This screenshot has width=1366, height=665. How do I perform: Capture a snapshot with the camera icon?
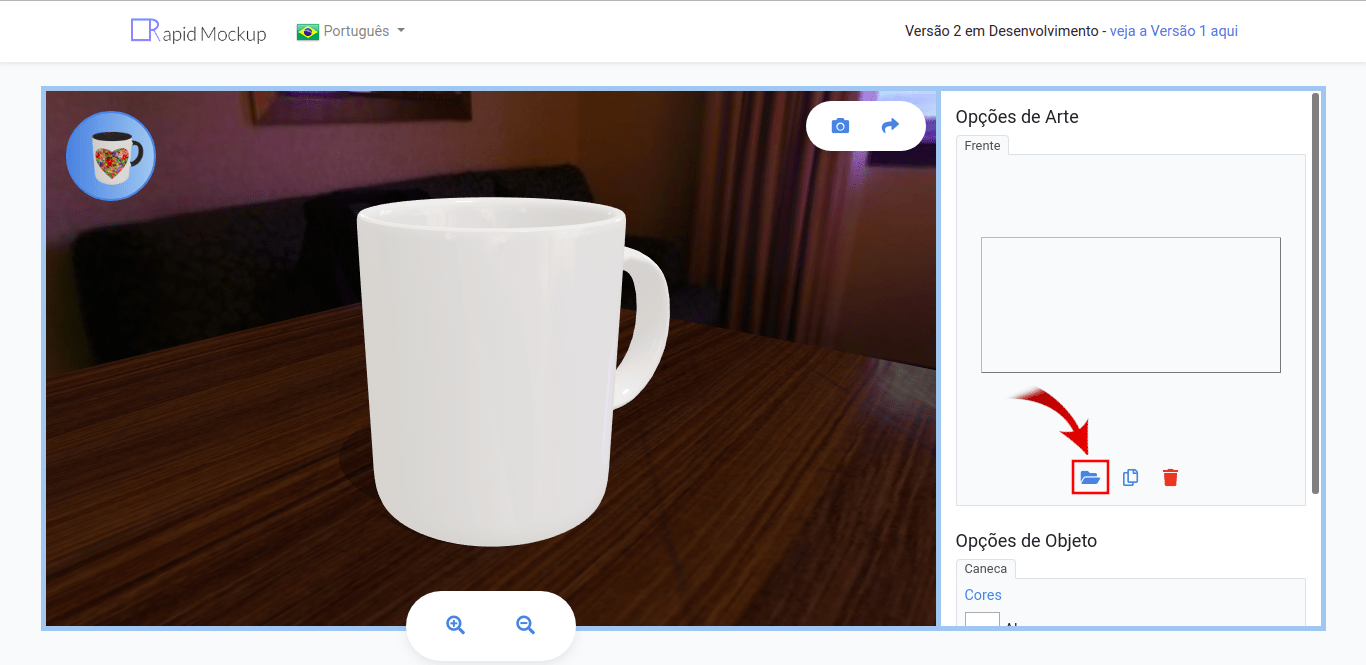839,125
